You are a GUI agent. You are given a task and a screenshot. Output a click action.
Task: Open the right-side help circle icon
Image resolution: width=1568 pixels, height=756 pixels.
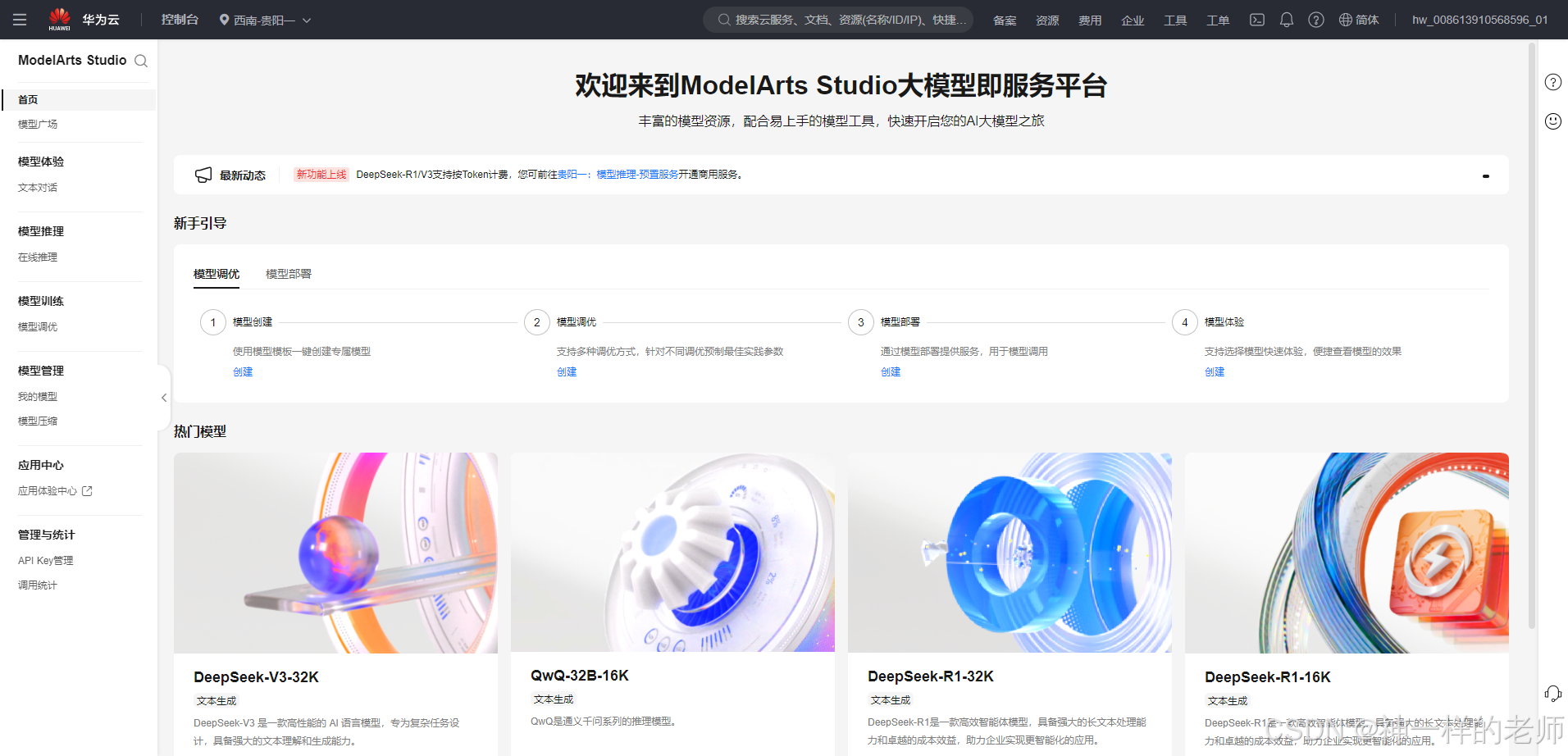click(x=1552, y=82)
